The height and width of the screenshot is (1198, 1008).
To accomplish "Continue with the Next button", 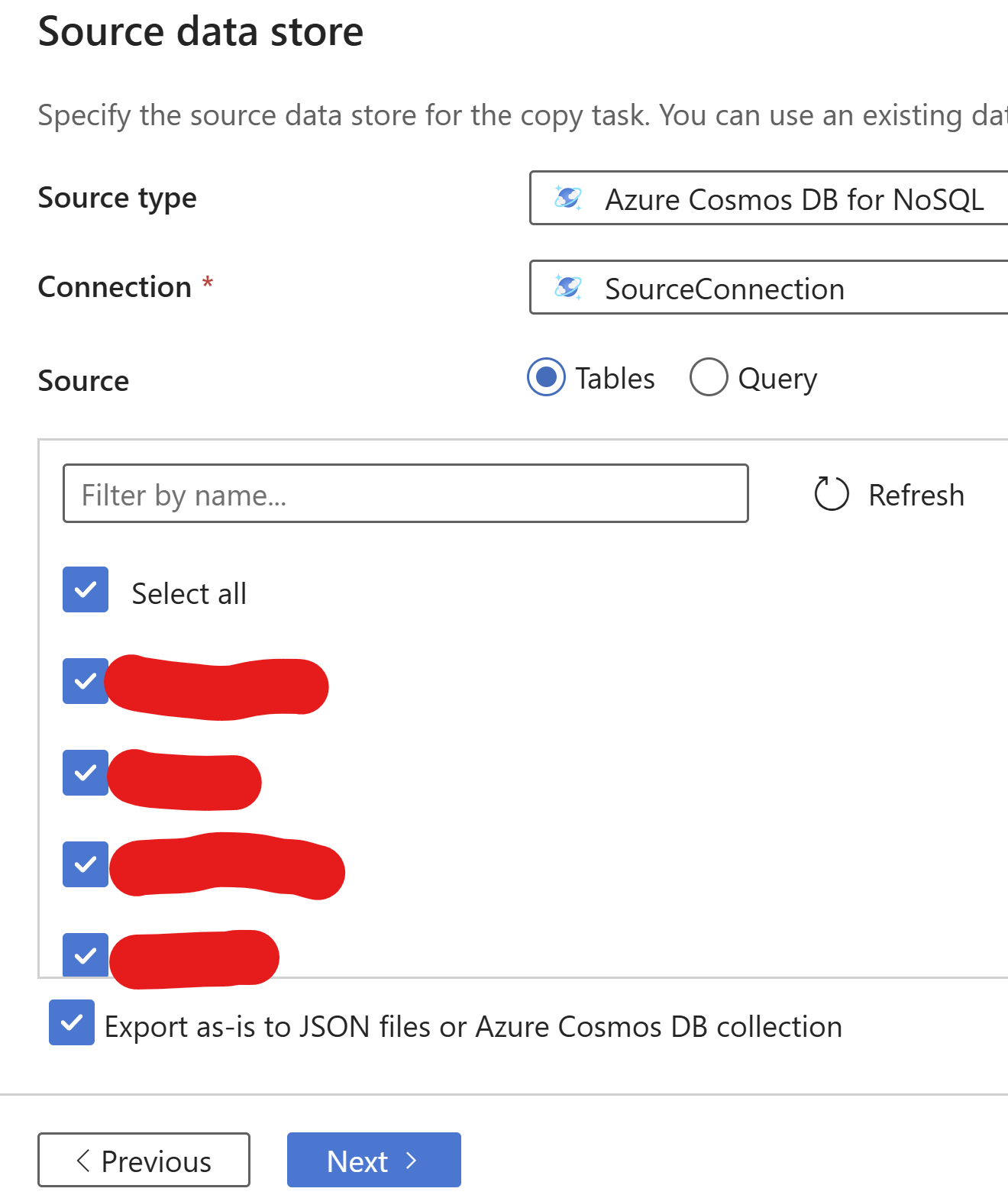I will coord(374,1161).
